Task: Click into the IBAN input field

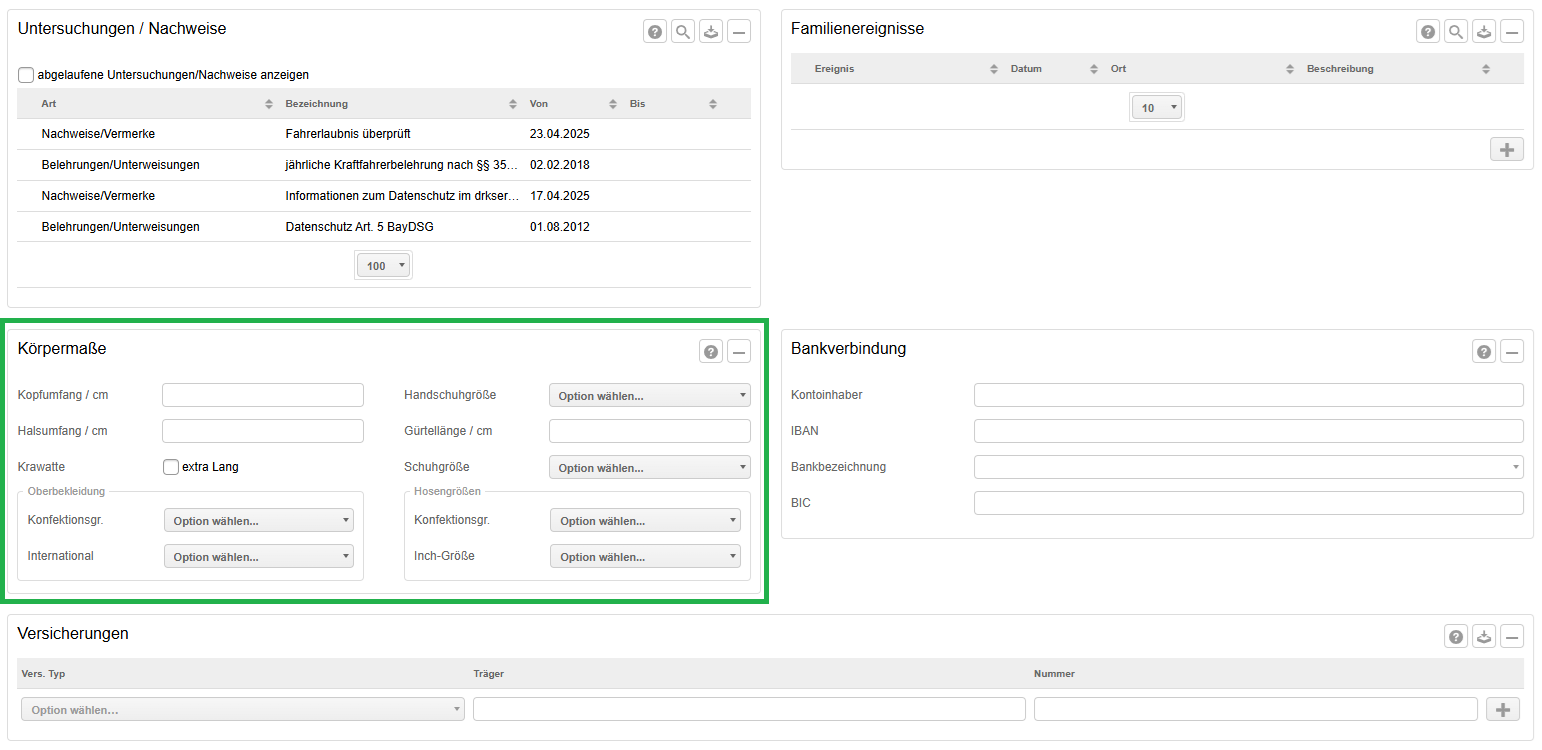Action: click(1248, 431)
